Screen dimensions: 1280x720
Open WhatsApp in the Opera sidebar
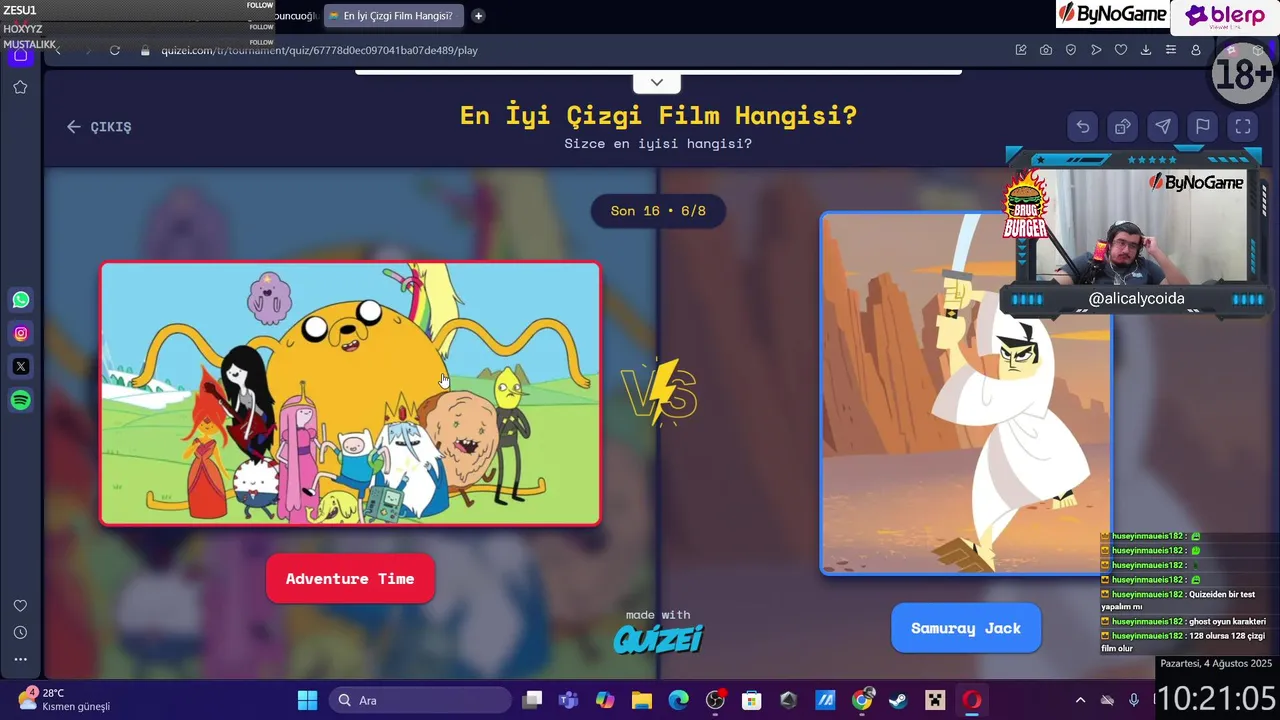tap(21, 300)
